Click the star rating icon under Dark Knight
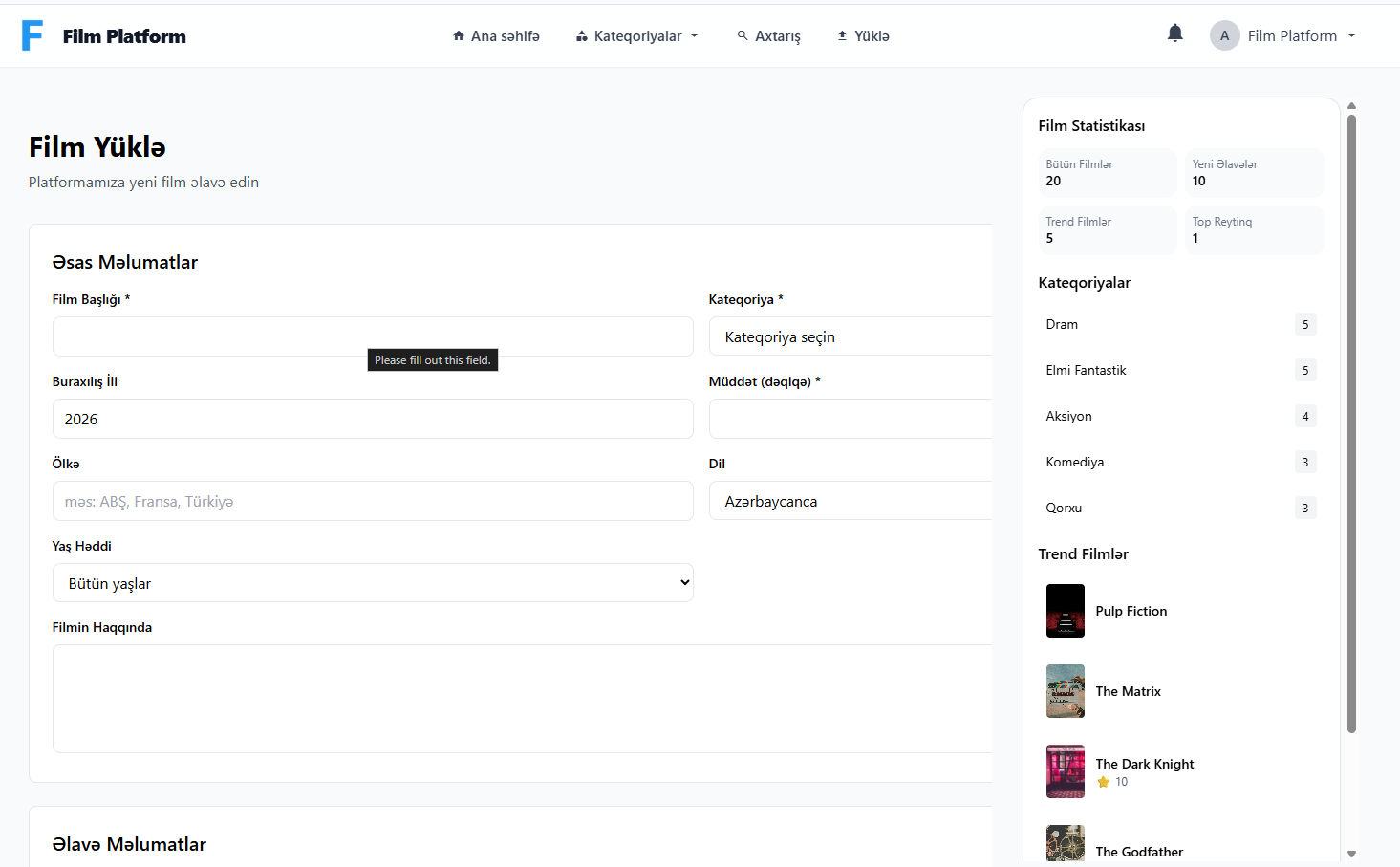 [1103, 782]
